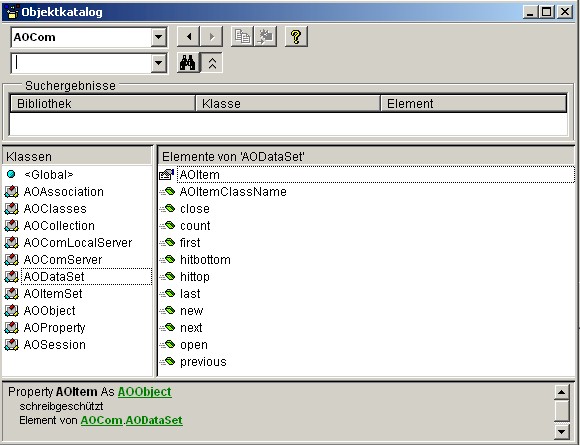Select the hitbottom element
The width and height of the screenshot is (580, 445).
tap(205, 260)
